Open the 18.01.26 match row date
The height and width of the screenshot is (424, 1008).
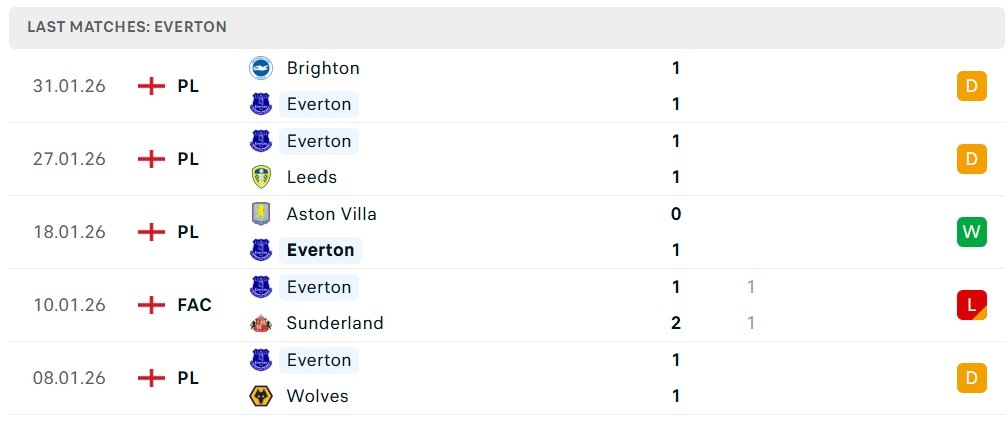point(69,232)
